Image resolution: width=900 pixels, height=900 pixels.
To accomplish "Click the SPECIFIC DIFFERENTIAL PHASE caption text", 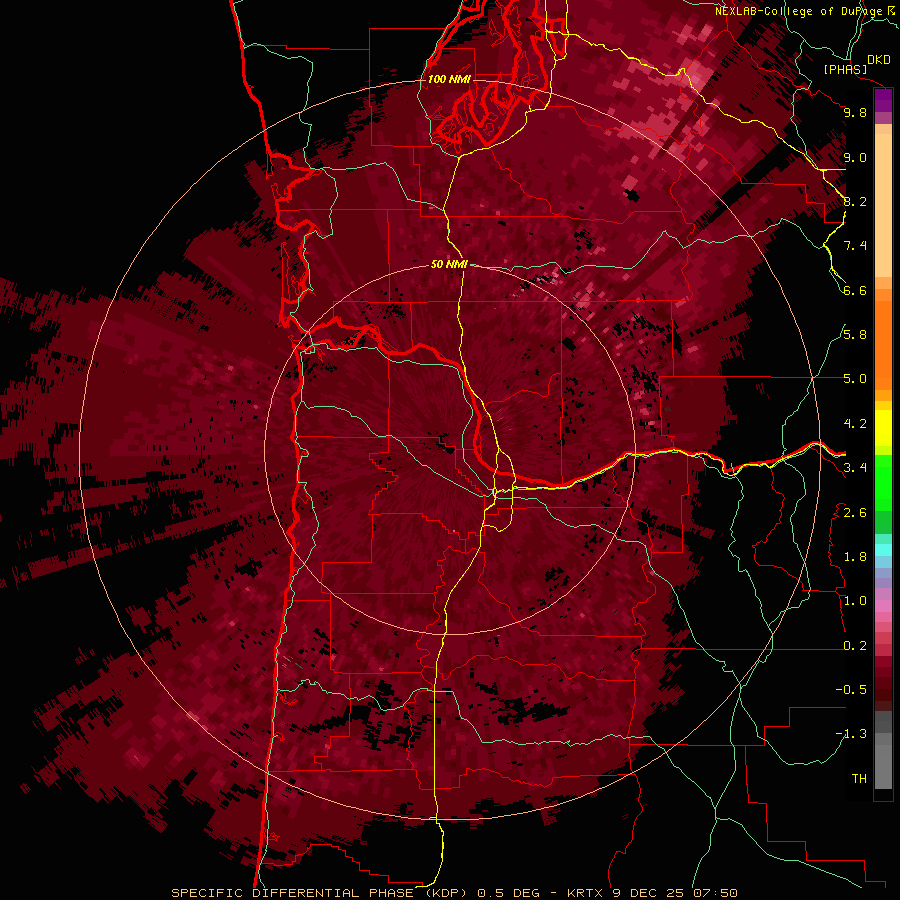I will tap(292, 893).
